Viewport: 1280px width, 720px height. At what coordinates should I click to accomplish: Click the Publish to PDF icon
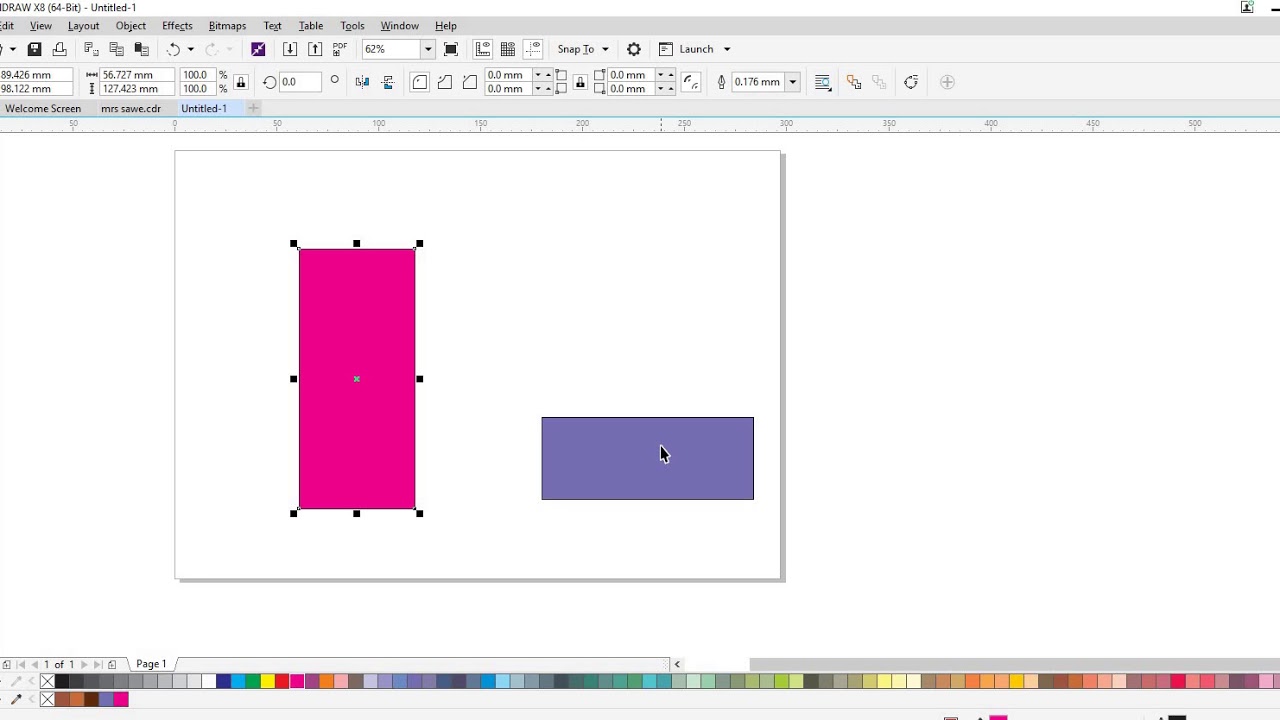pos(340,49)
